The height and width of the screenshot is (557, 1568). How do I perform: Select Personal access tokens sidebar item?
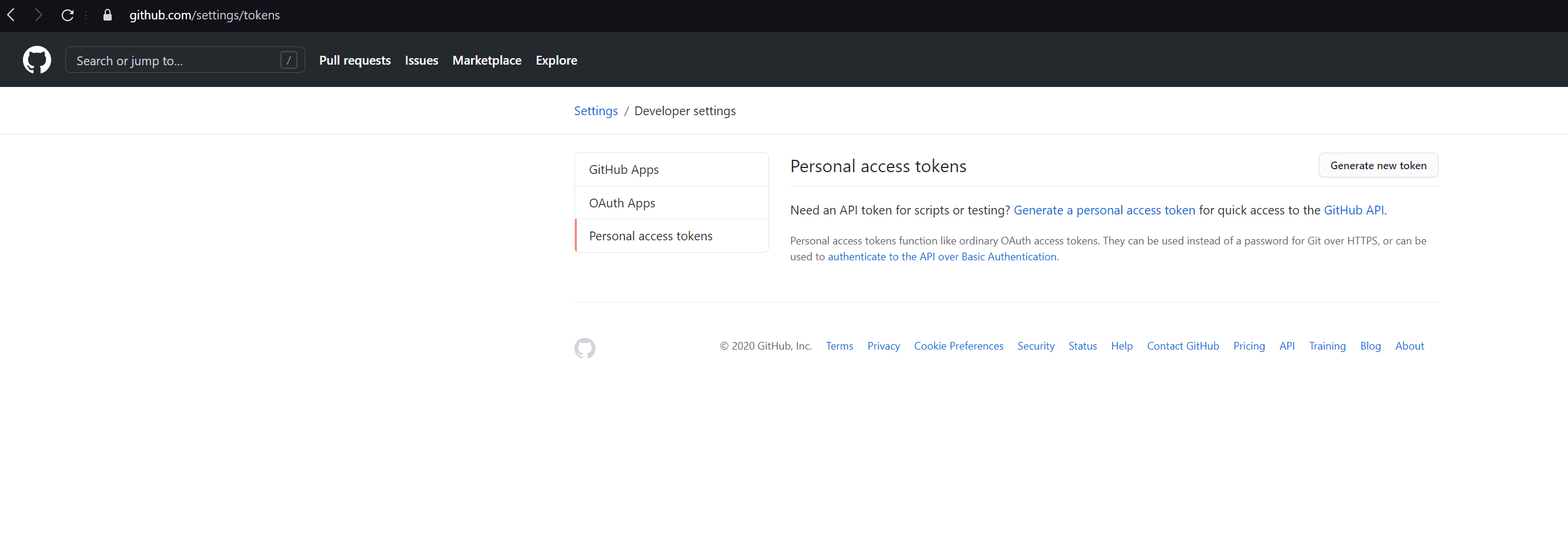coord(650,236)
